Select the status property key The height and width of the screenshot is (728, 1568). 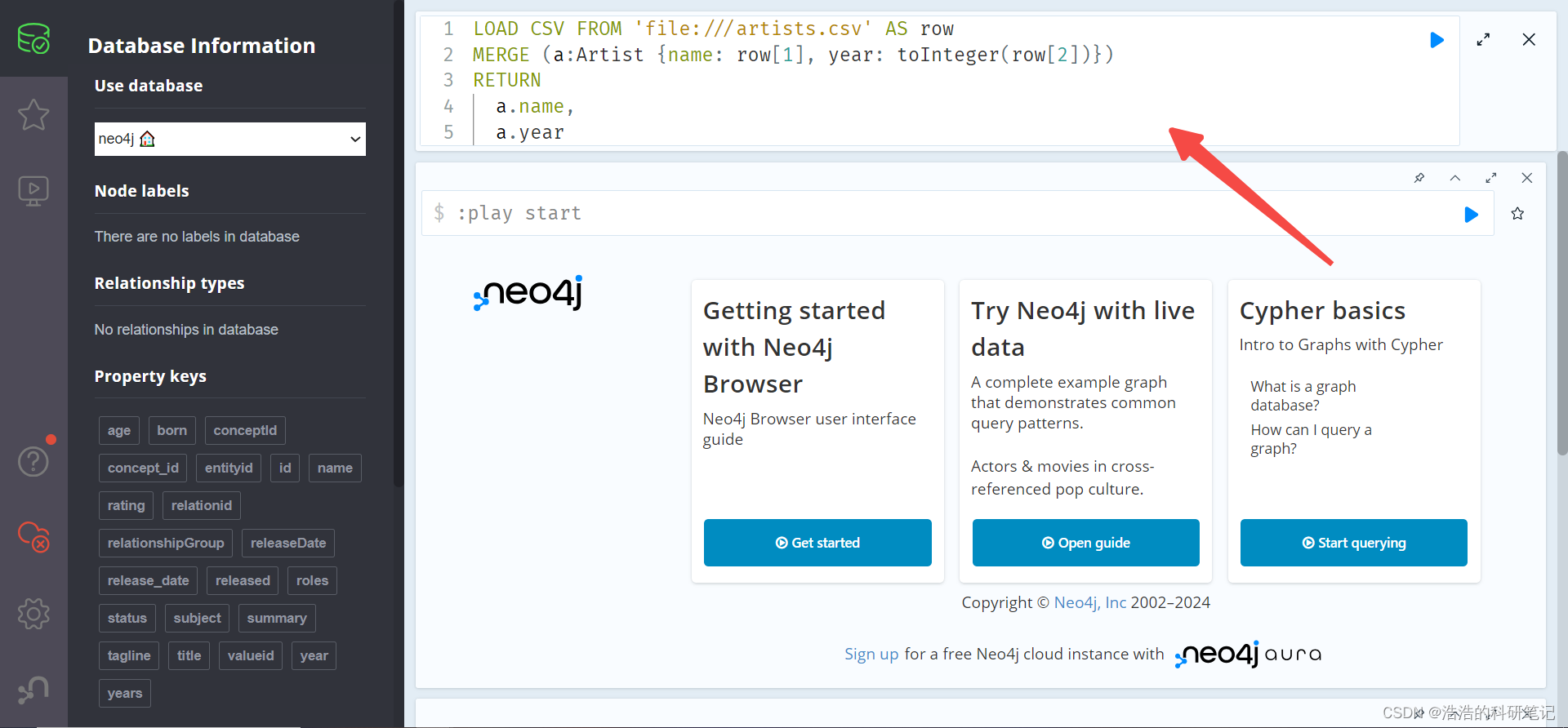[127, 618]
